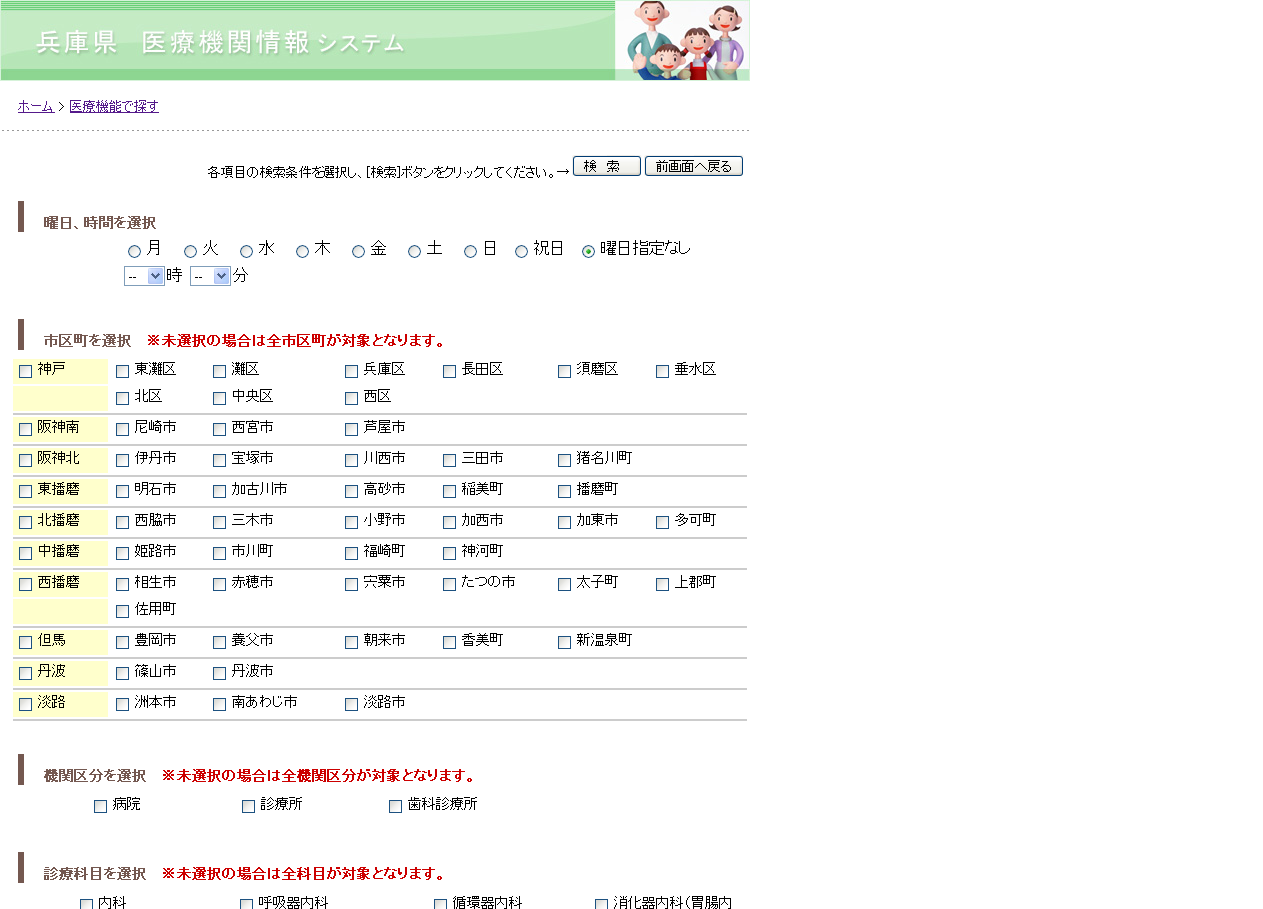Check the 東灘区 checkbox

point(123,372)
